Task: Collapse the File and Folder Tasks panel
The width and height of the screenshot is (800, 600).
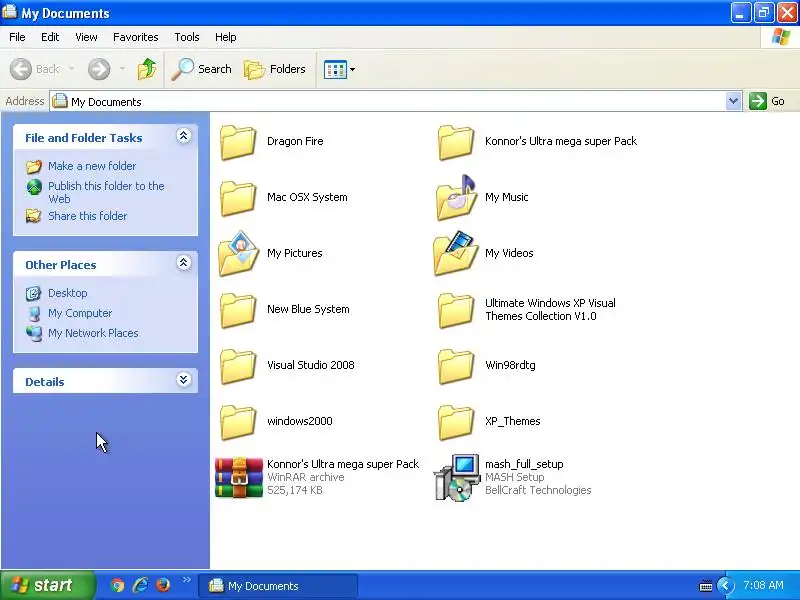Action: coord(184,136)
